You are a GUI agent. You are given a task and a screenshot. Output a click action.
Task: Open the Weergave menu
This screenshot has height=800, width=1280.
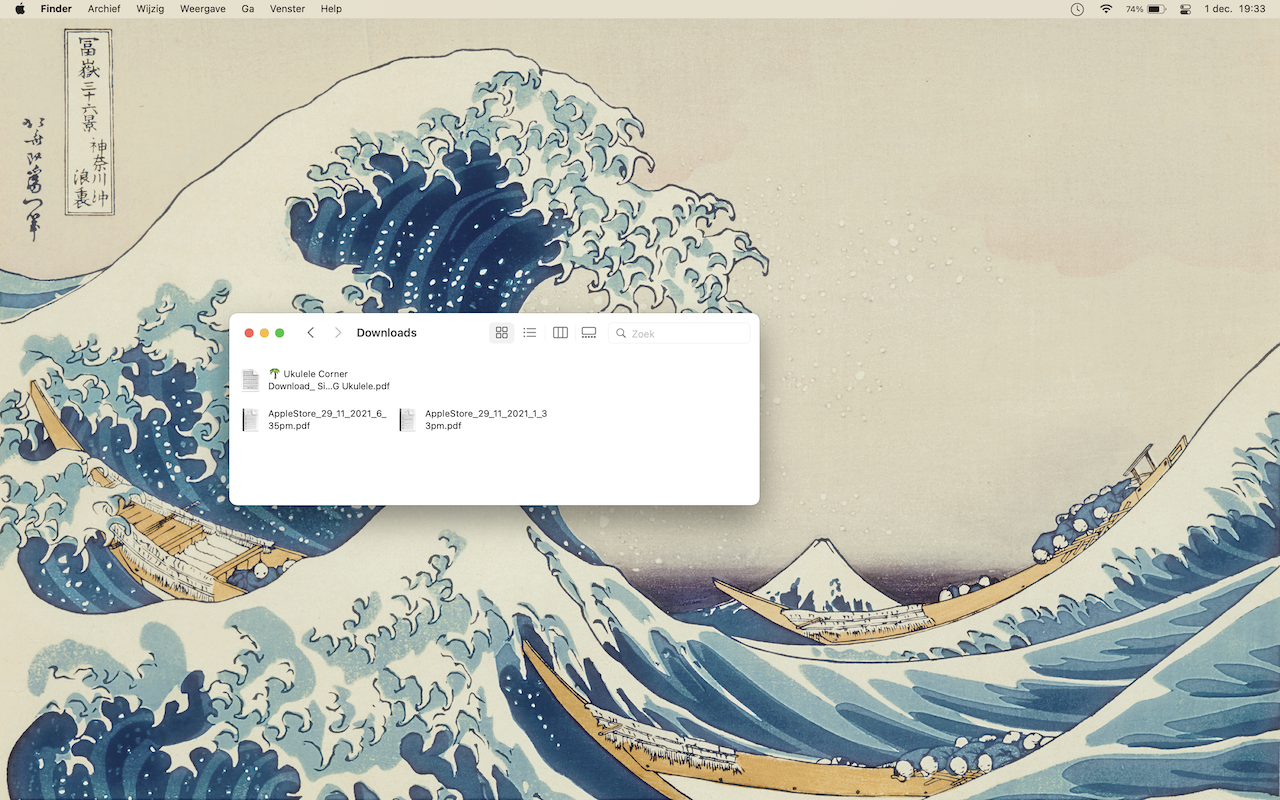click(203, 9)
